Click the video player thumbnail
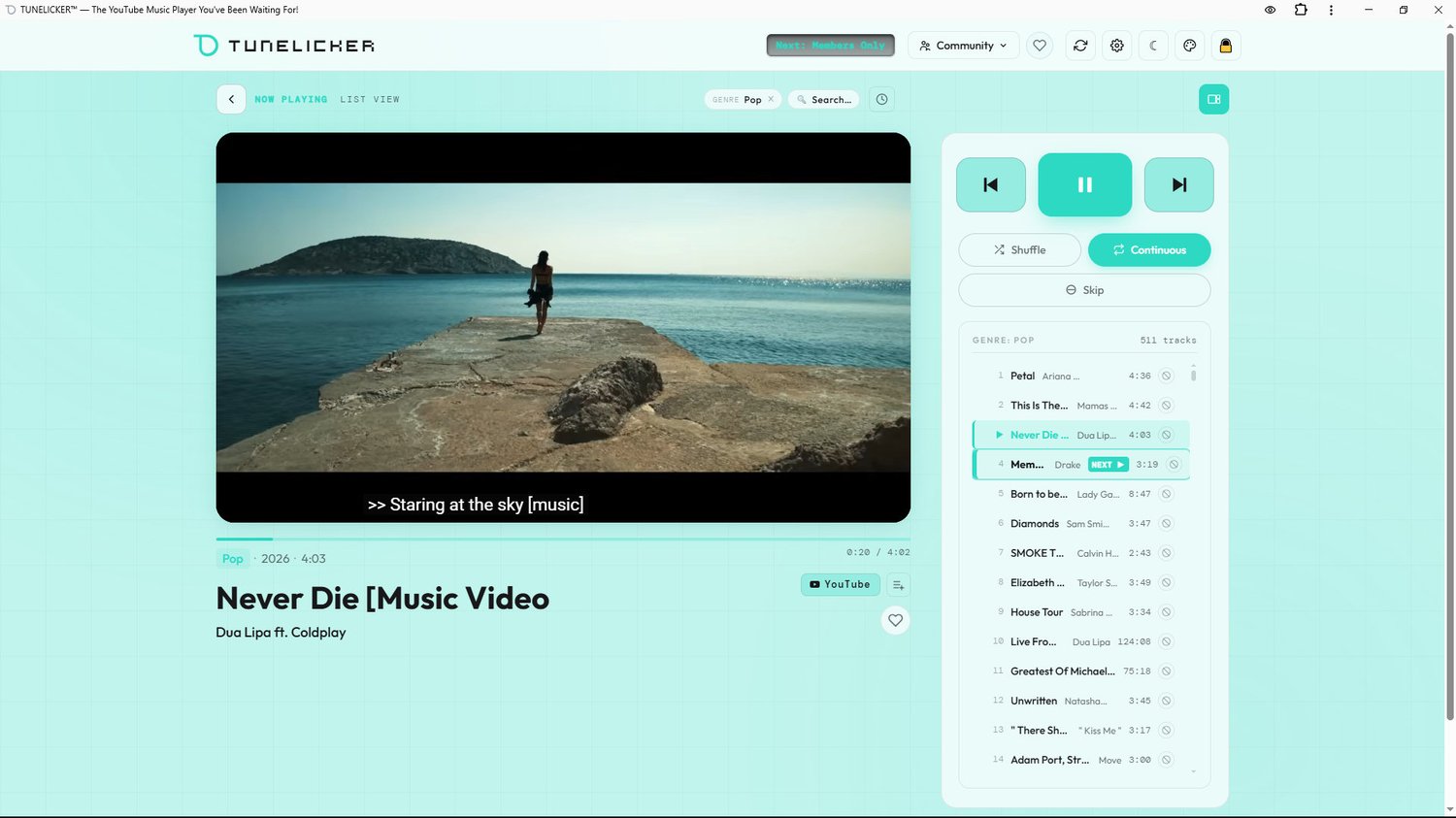1456x818 pixels. [563, 327]
